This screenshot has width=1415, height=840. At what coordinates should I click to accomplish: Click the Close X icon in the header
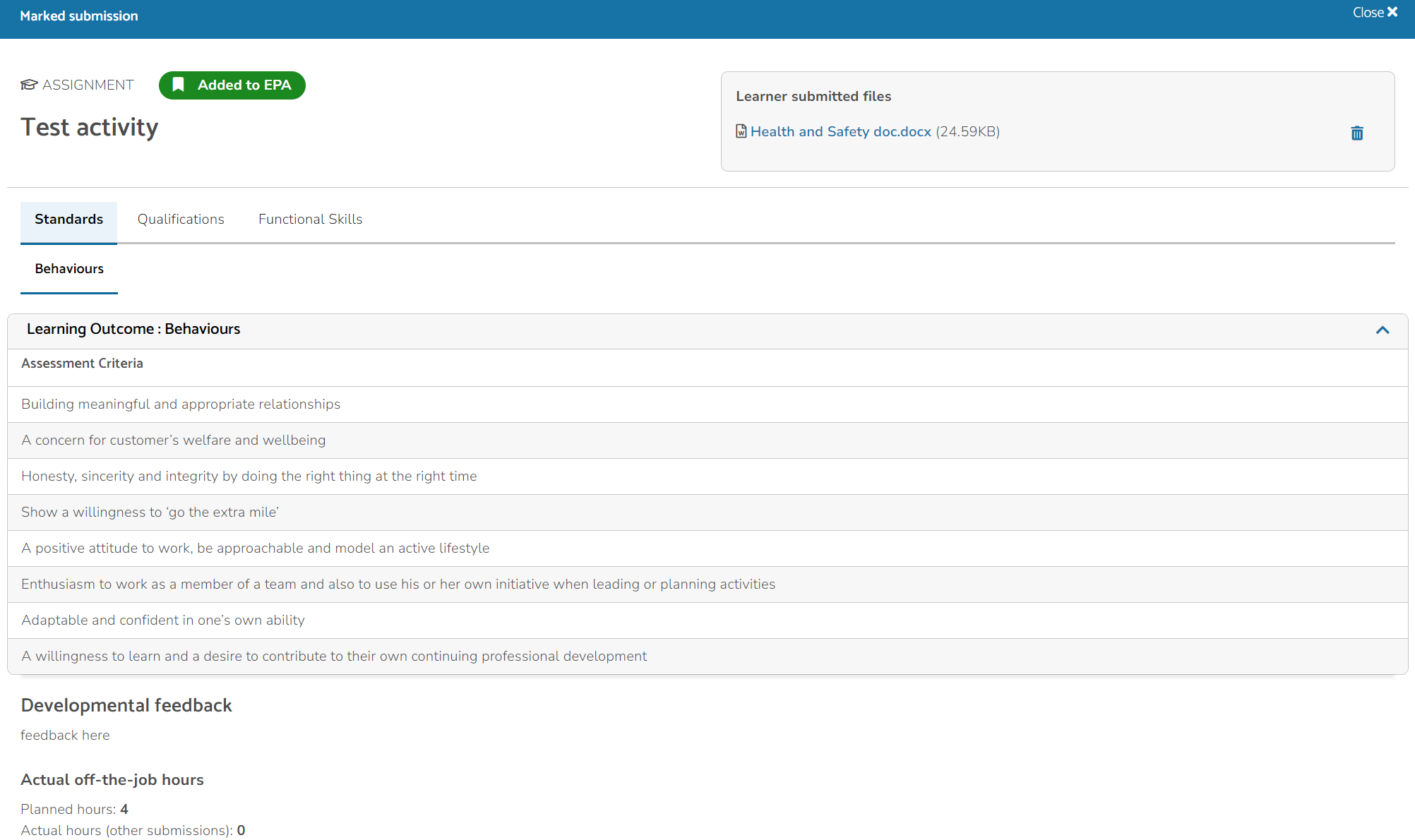point(1392,12)
